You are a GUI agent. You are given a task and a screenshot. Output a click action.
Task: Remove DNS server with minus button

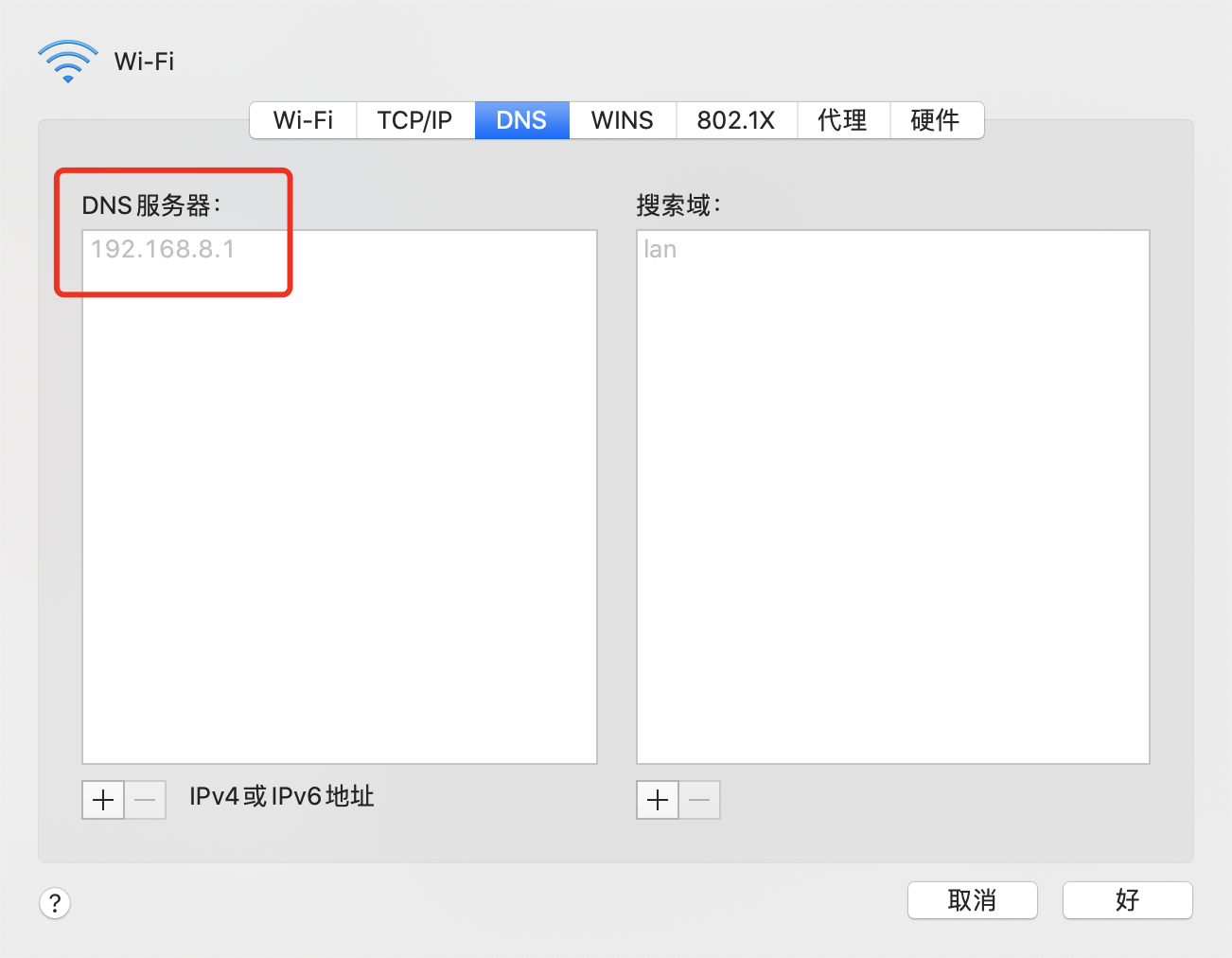(x=145, y=800)
